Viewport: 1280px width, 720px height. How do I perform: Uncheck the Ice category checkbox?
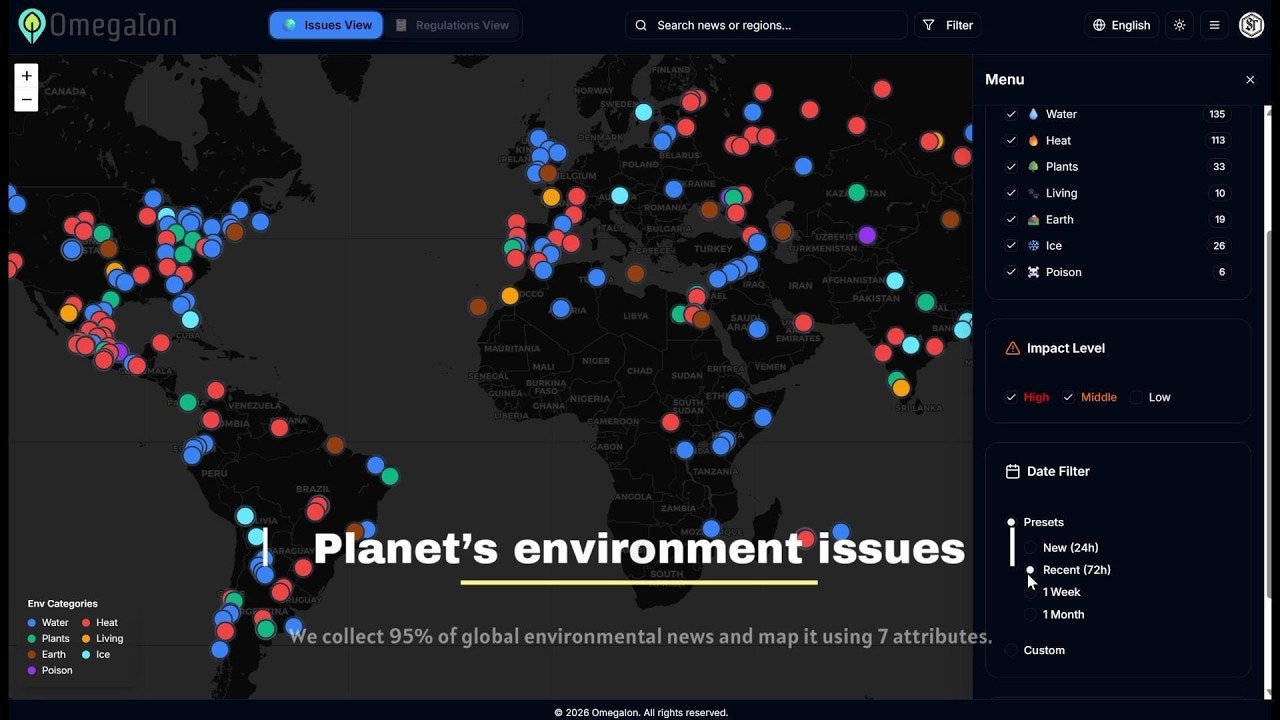1011,246
